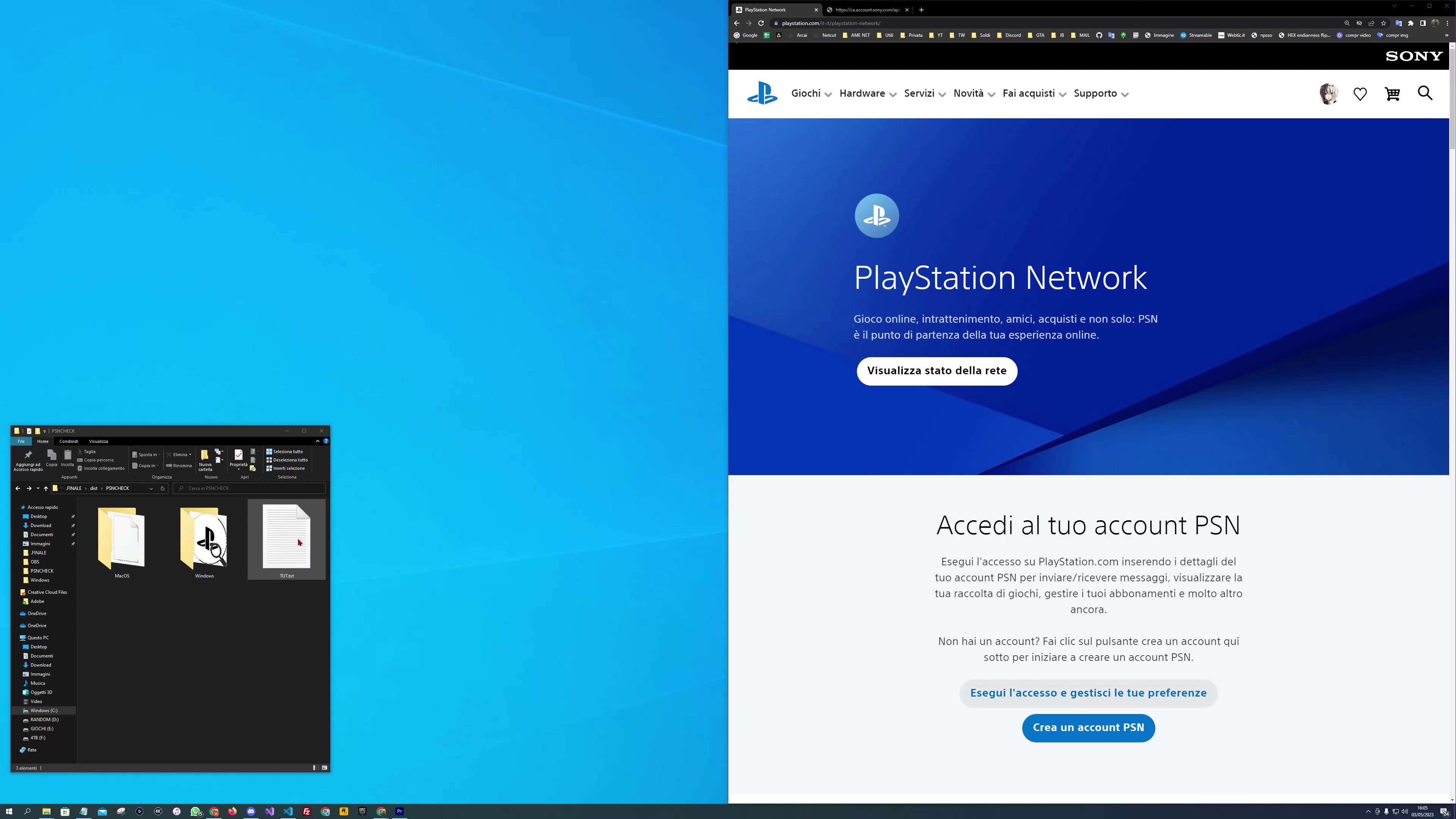Collapse the Explorer ribbon with the chevron
Viewport: 1456px width, 819px height.
point(318,441)
